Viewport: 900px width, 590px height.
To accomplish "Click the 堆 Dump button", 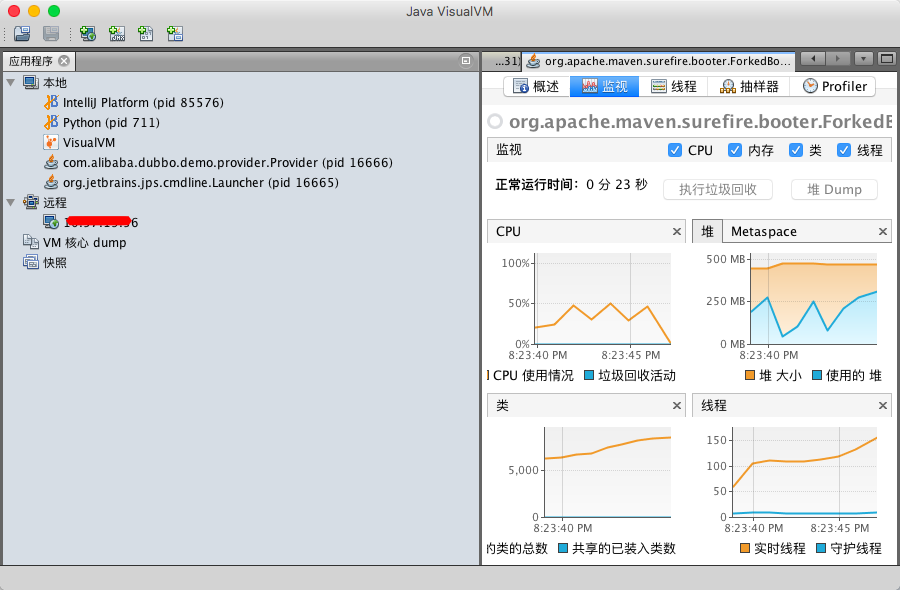I will click(834, 189).
